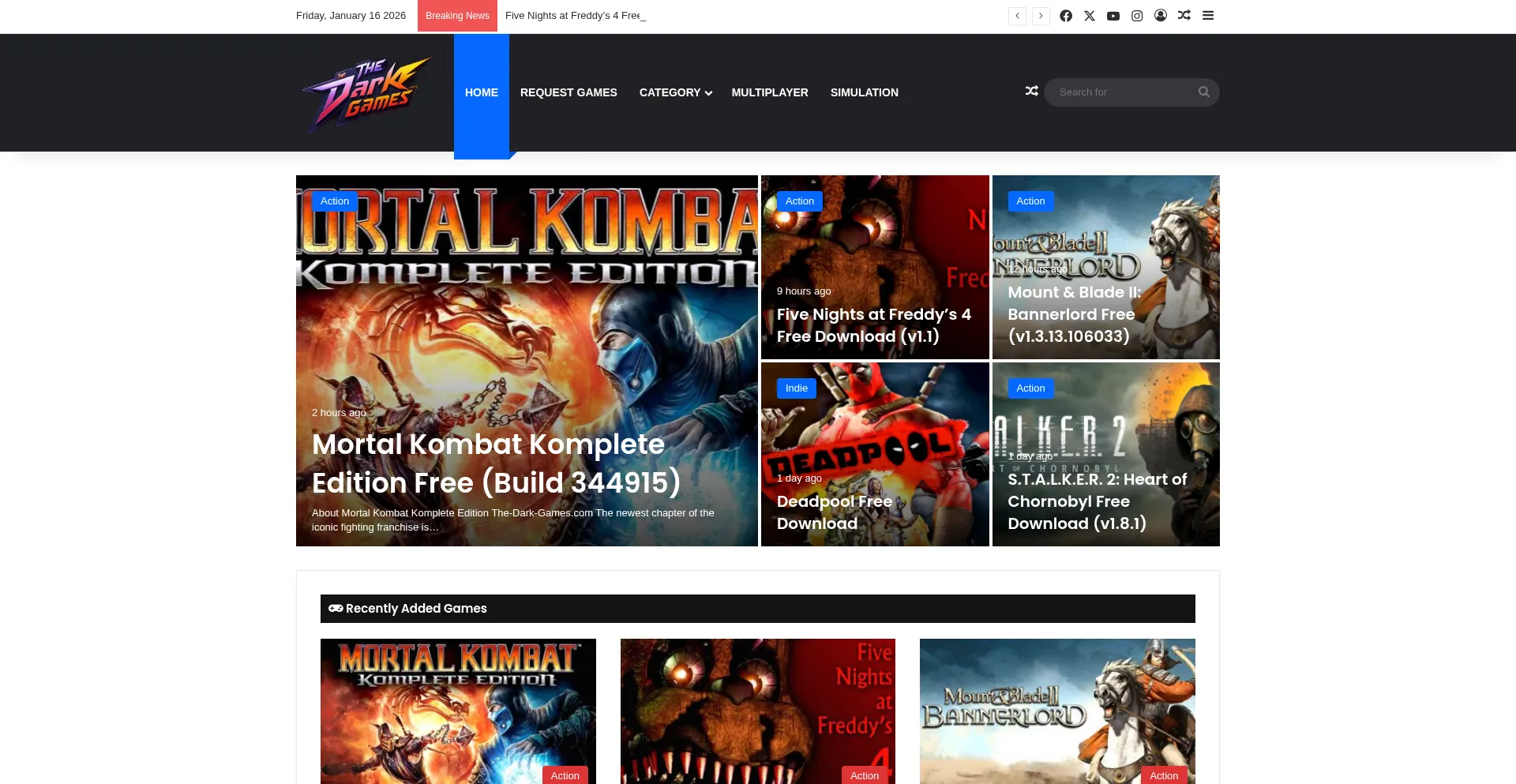Click the '1 day ago' timestamp on S.T.A.L.K.E.R. 2

click(1030, 456)
